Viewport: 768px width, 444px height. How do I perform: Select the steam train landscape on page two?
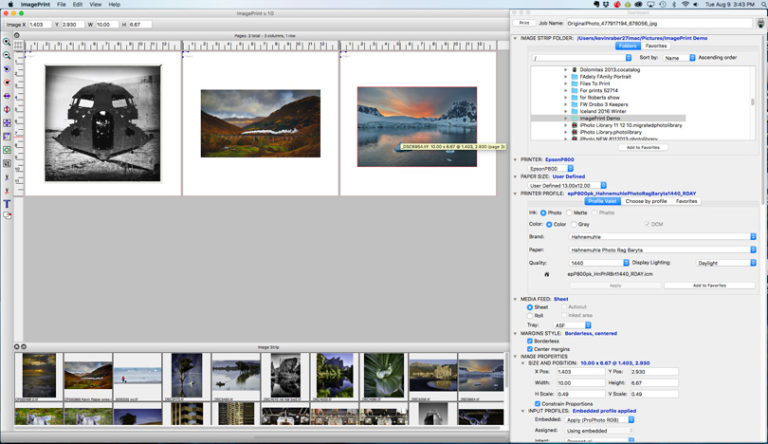pos(261,123)
